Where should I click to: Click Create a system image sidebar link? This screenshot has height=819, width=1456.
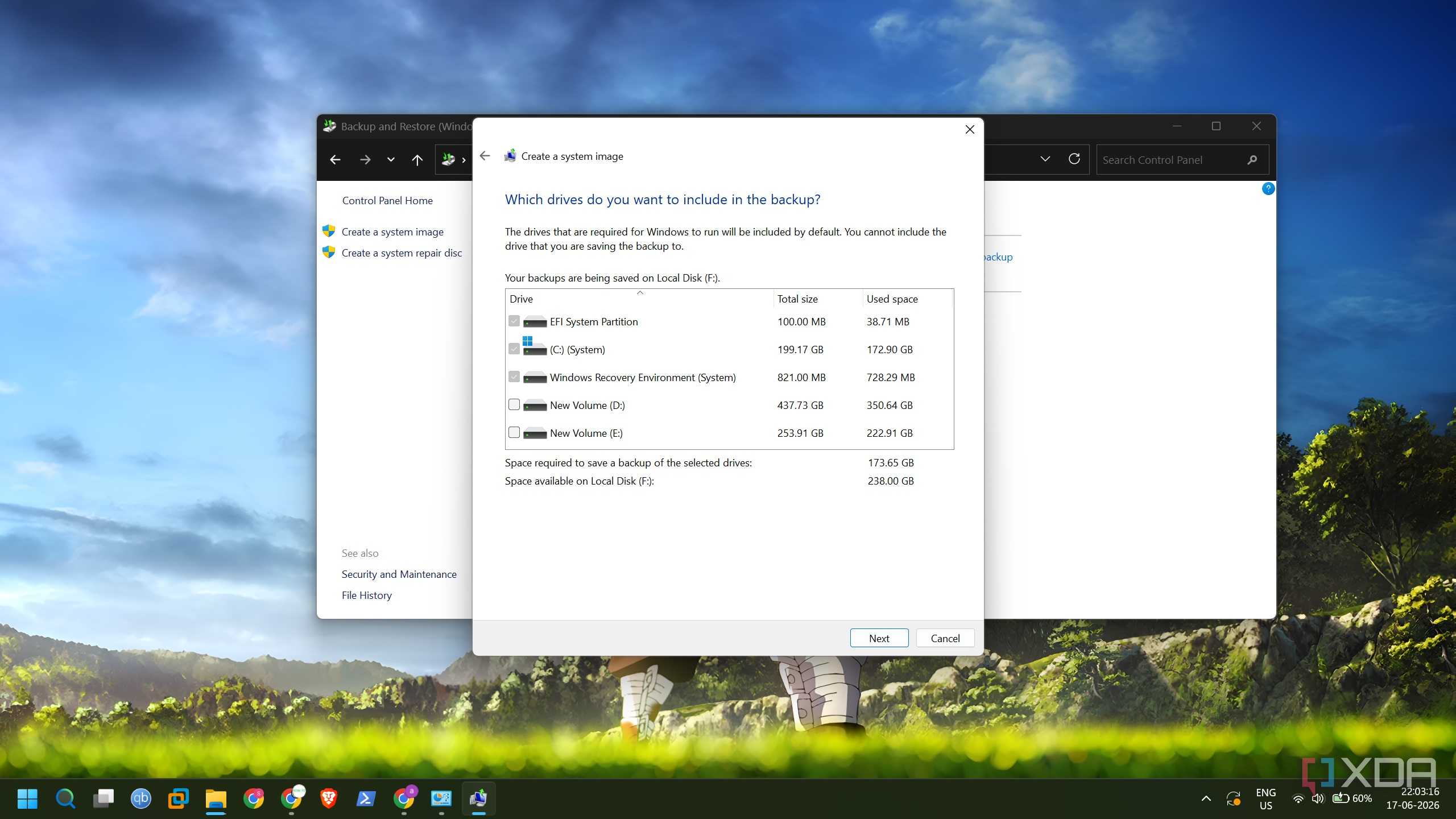coord(392,231)
